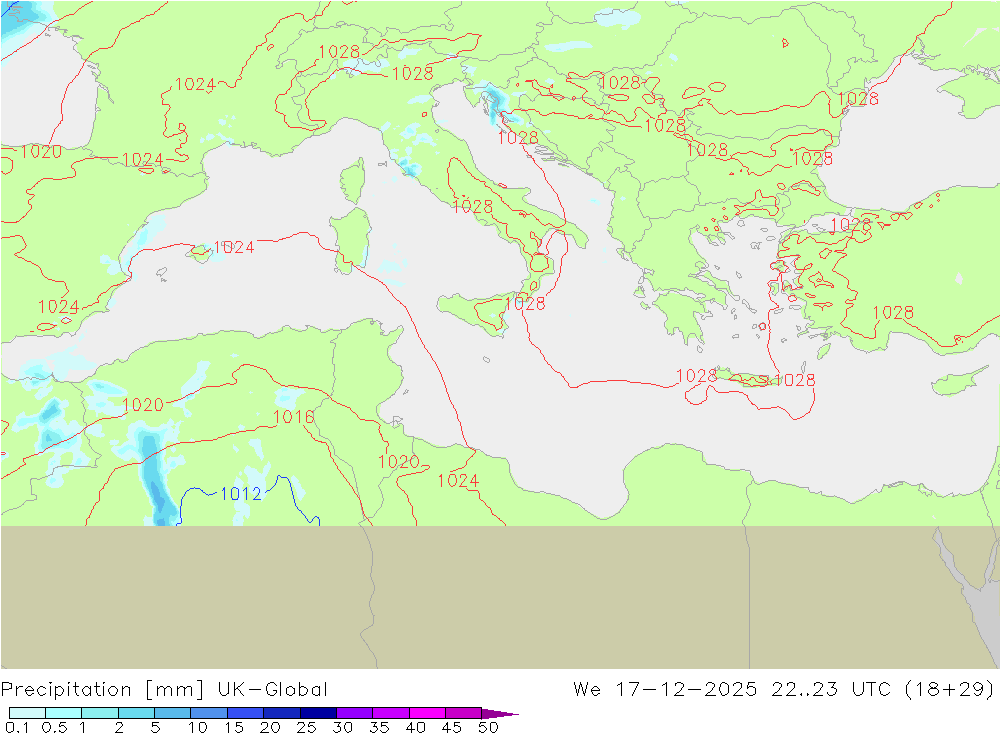This screenshot has width=1000, height=733.
Task: Click the legend value 10
Action: tap(198, 727)
